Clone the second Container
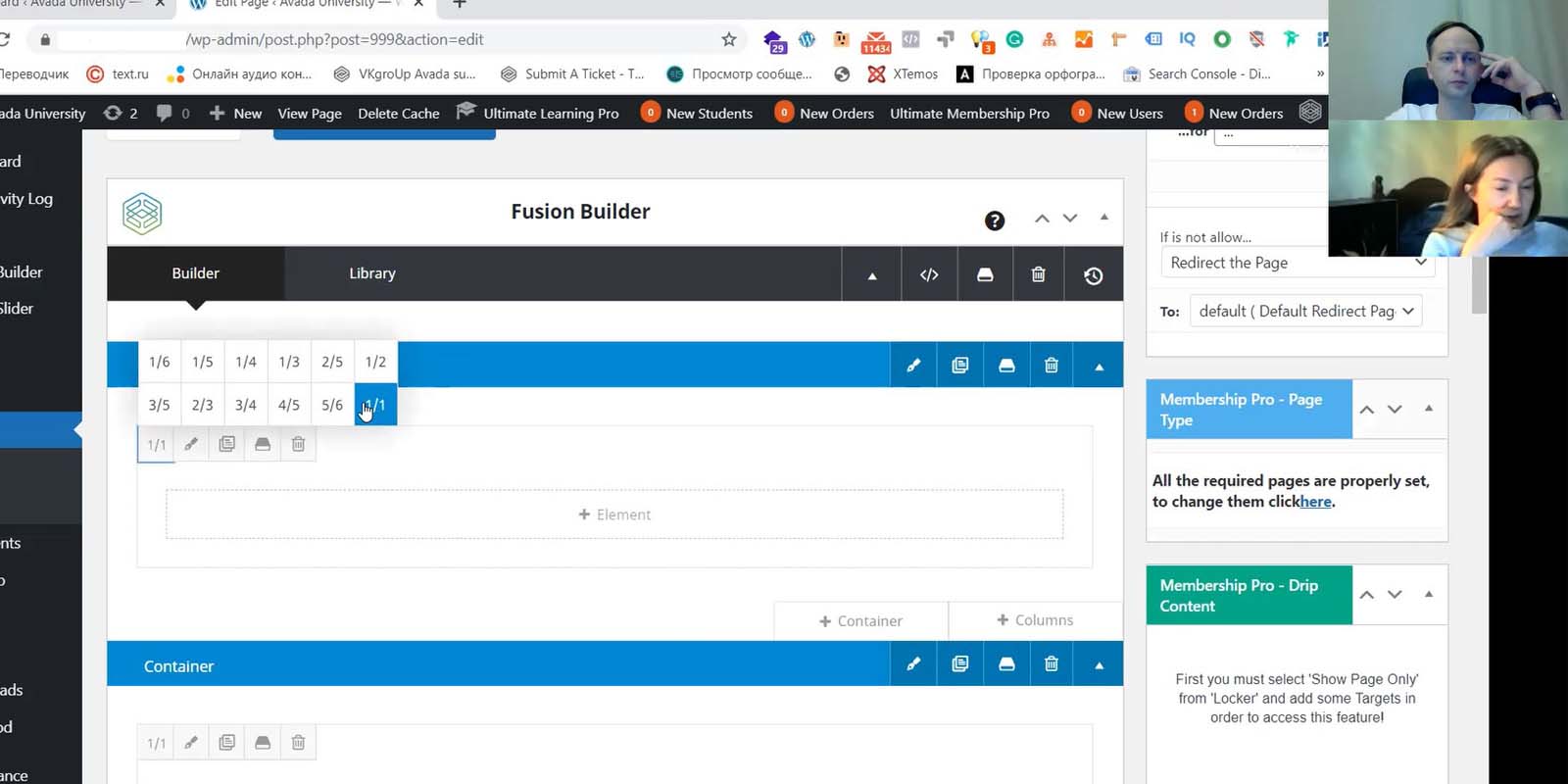Screen dimensions: 1568x784 tap(960, 664)
